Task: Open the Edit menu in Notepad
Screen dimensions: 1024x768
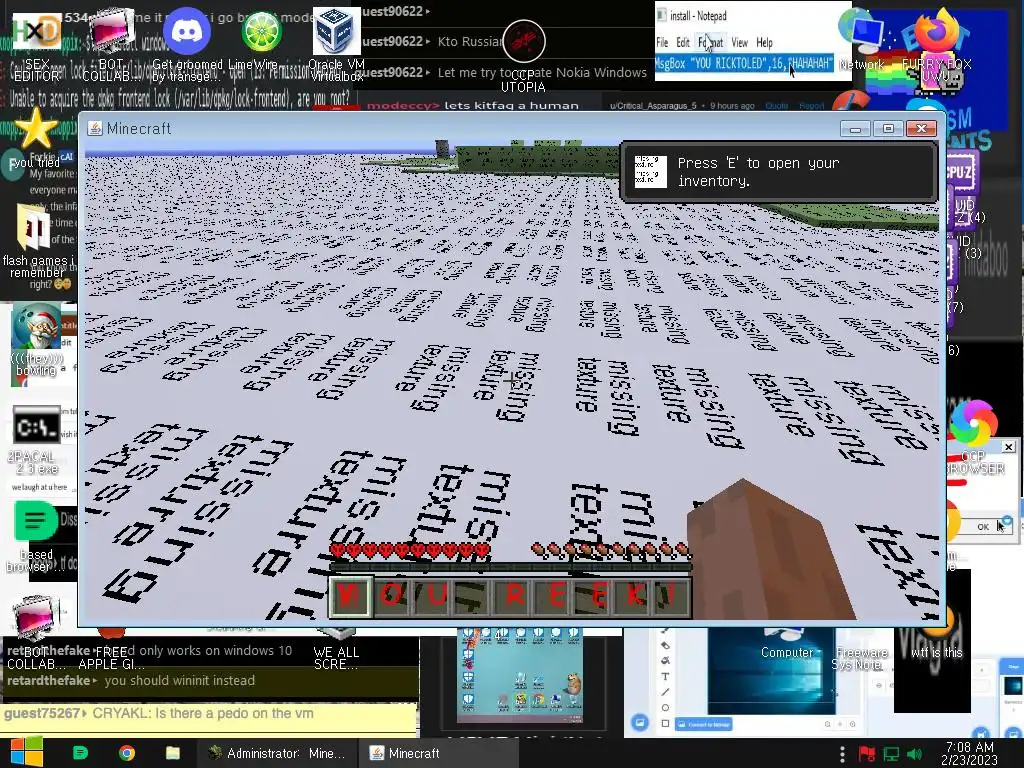Action: 682,42
